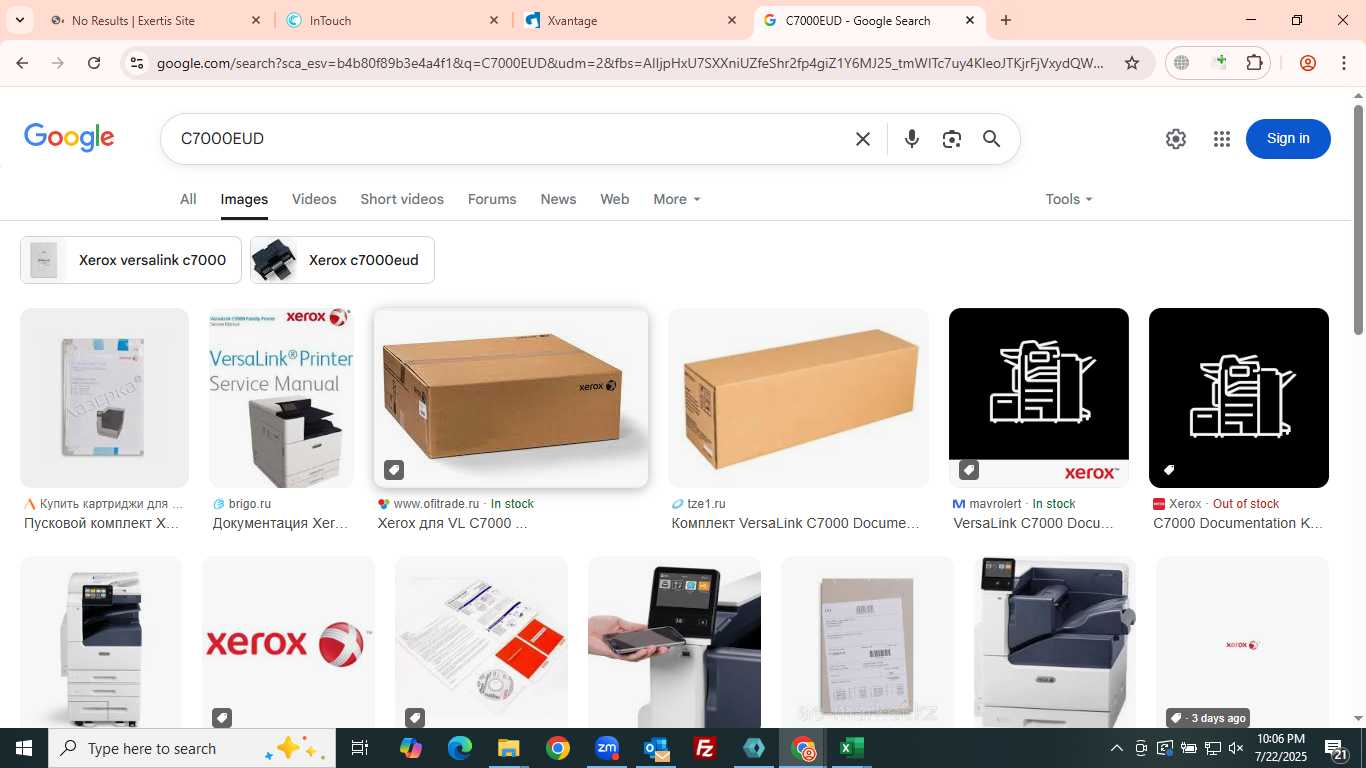The height and width of the screenshot is (768, 1366).
Task: Open the Xerox Out of stock product image
Action: (x=1239, y=398)
